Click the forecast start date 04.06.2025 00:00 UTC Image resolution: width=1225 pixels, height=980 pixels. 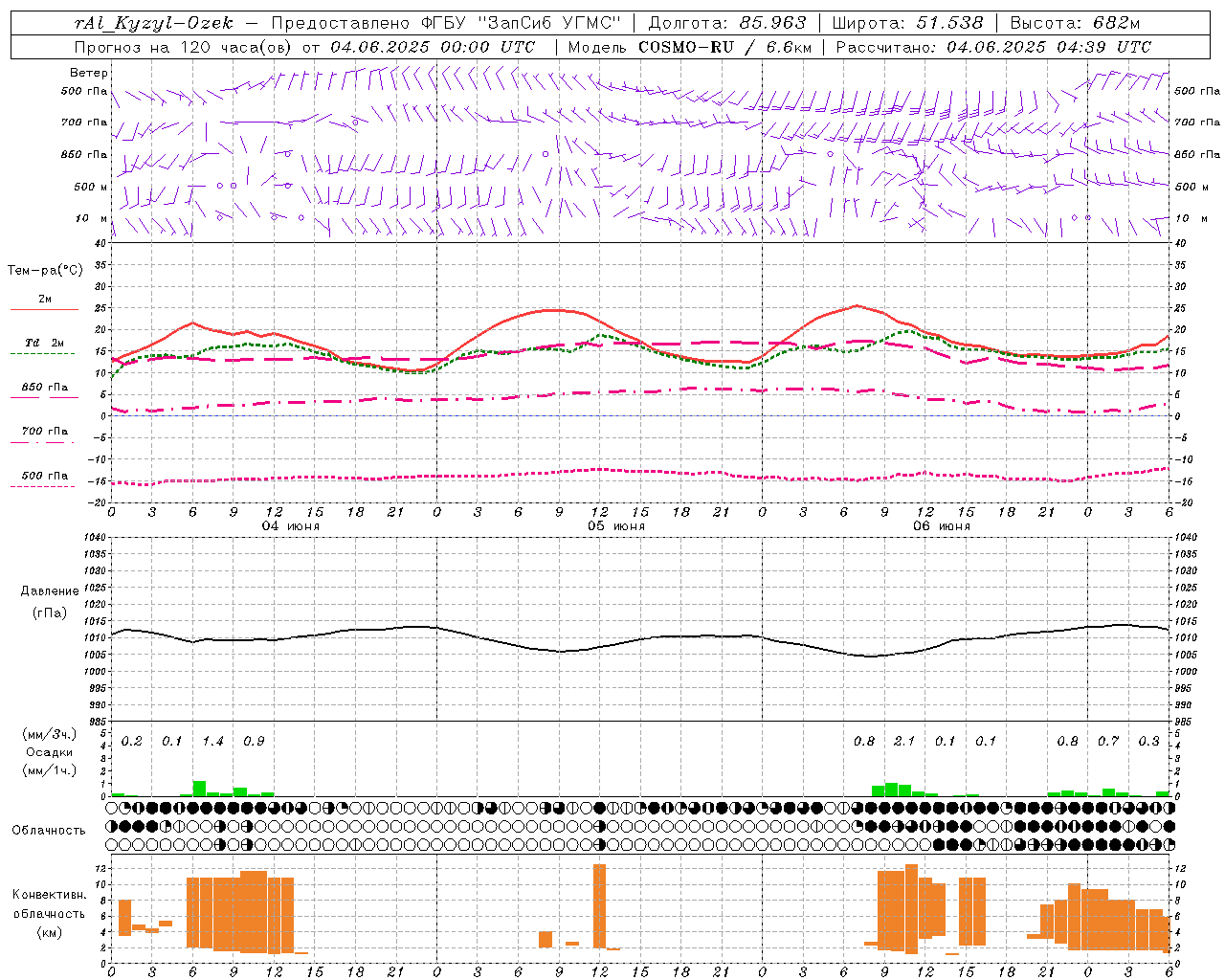point(433,47)
